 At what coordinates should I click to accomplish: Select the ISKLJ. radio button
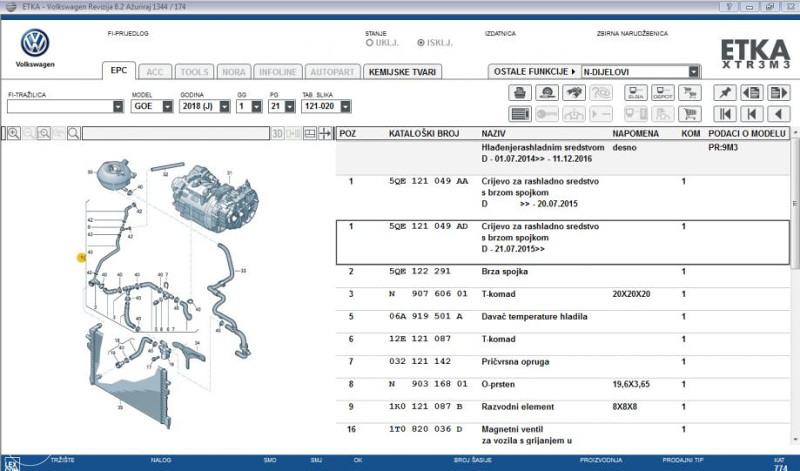[x=421, y=43]
